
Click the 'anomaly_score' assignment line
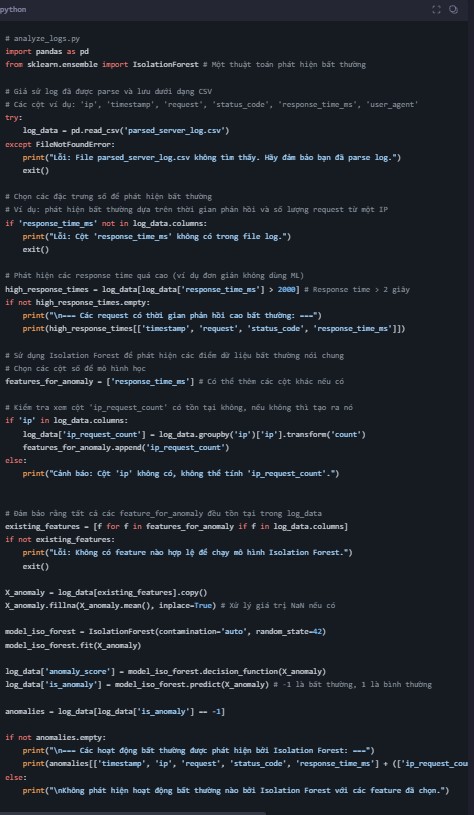pyautogui.click(x=165, y=671)
